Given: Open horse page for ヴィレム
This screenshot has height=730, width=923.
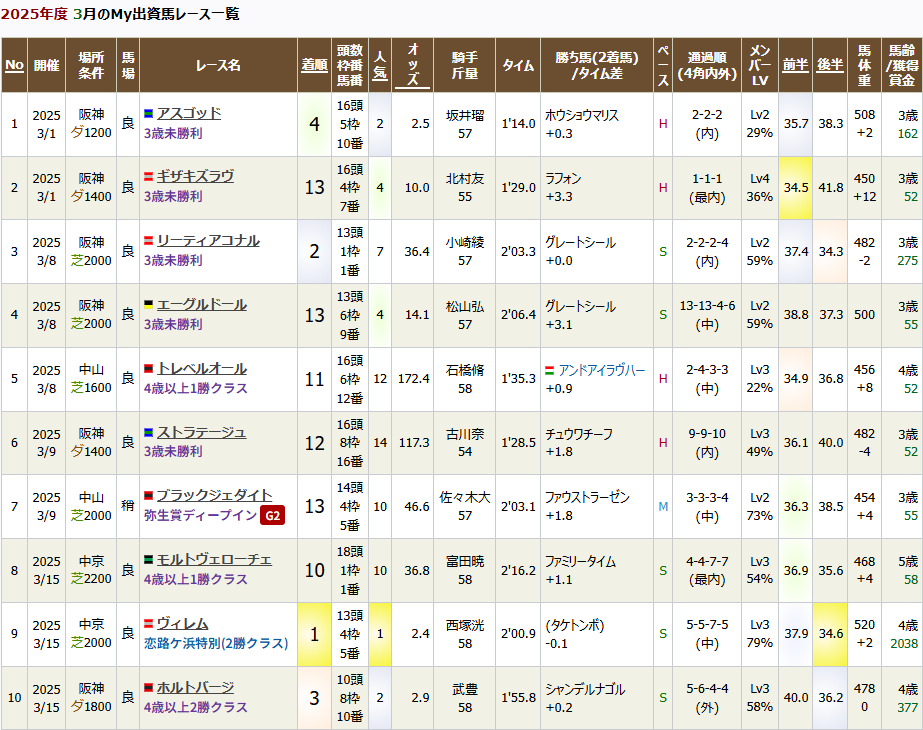Looking at the screenshot, I should 182,624.
